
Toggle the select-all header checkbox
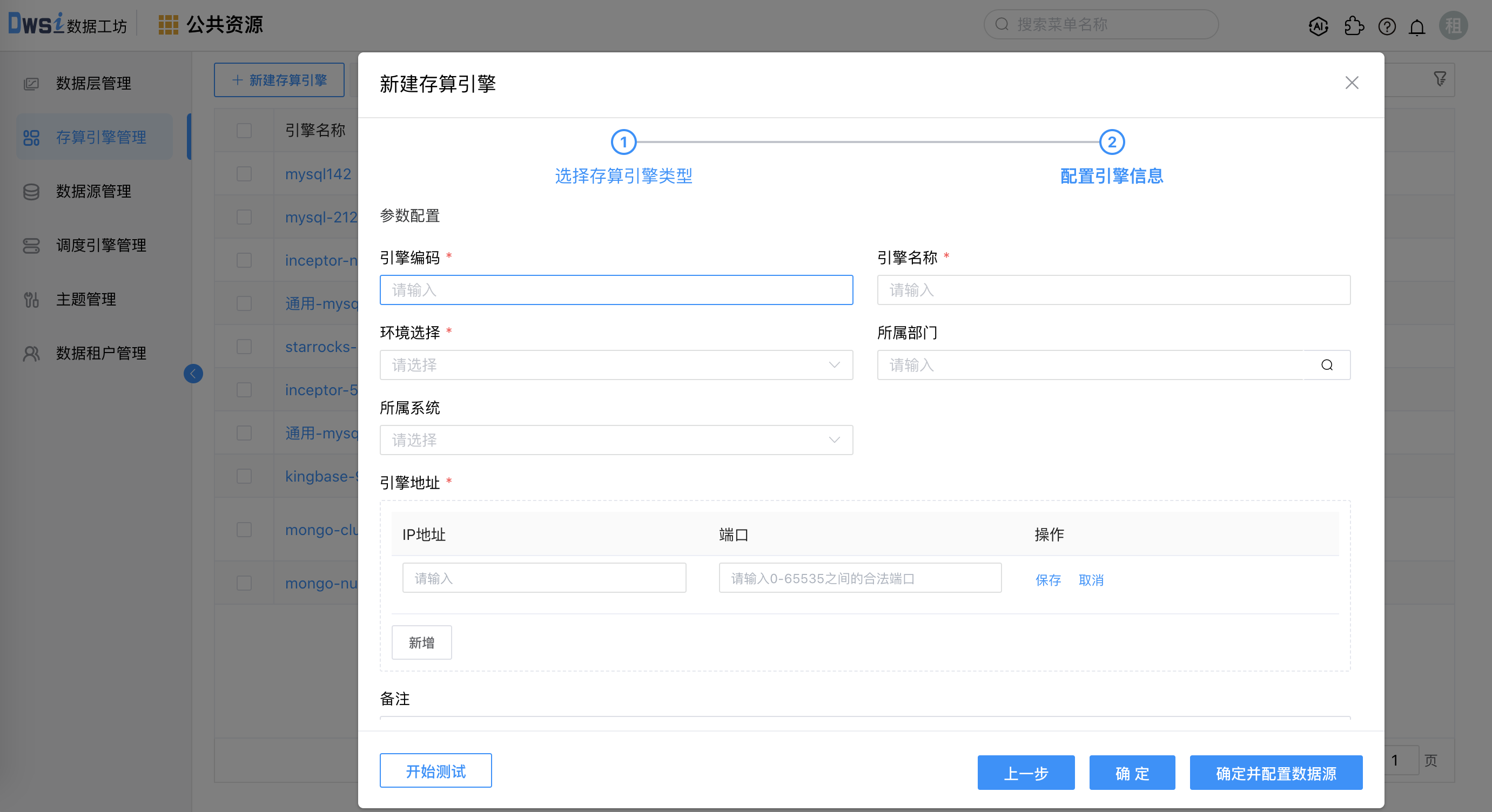click(x=244, y=130)
